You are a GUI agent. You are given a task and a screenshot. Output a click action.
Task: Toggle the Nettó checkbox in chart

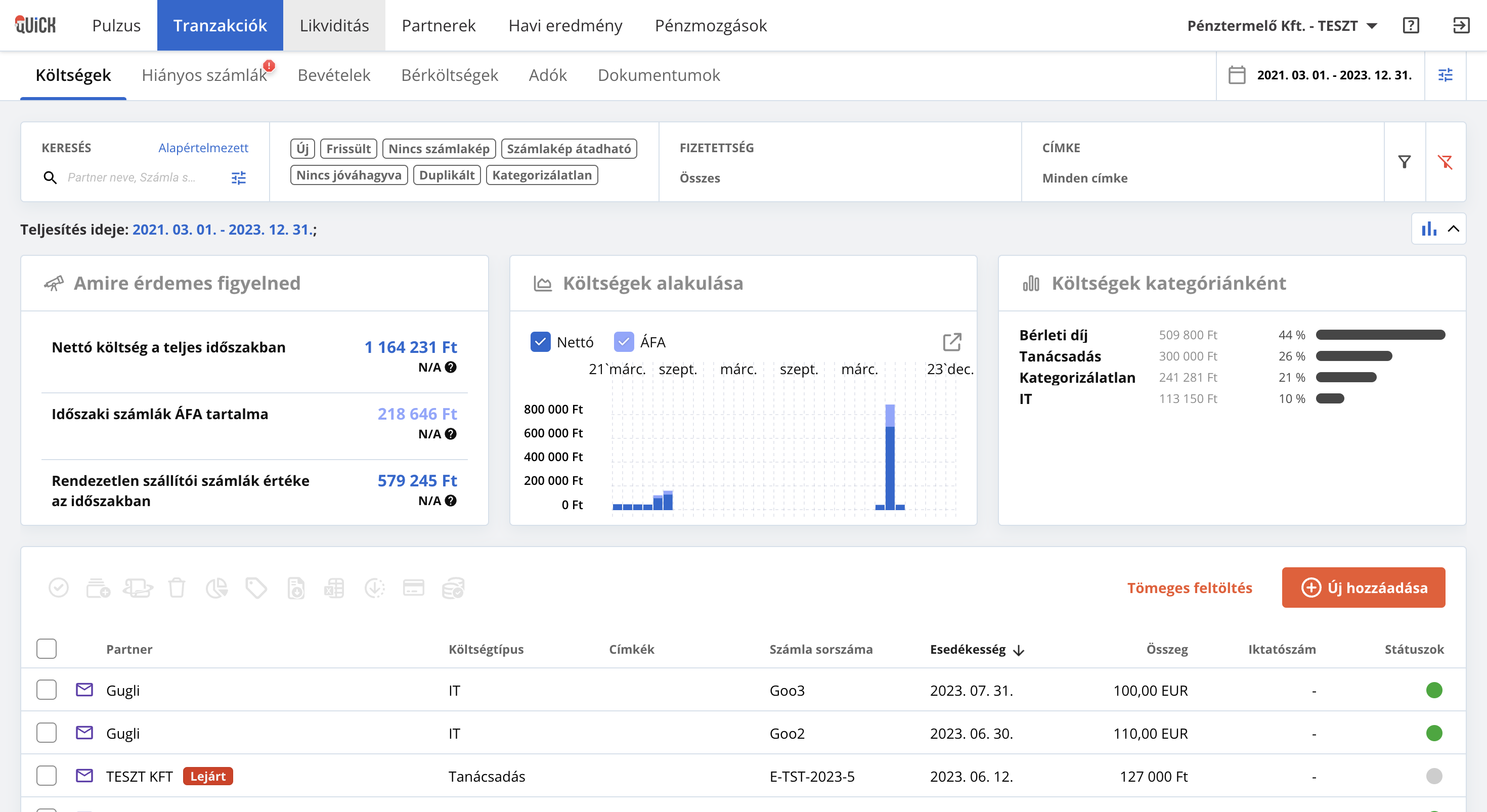(x=540, y=342)
